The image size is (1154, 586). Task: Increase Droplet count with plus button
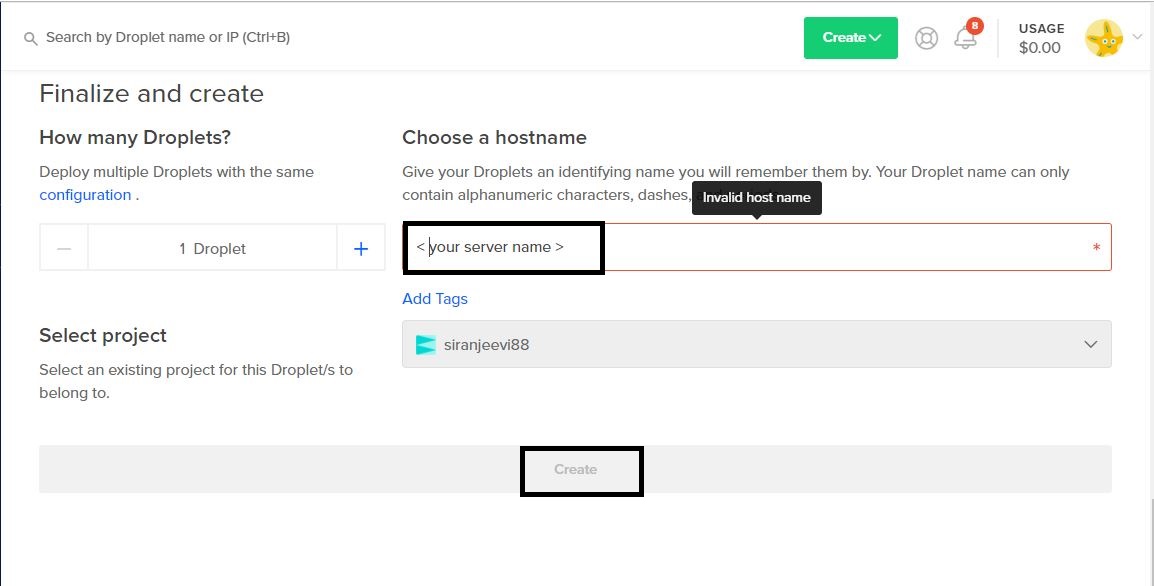point(361,249)
